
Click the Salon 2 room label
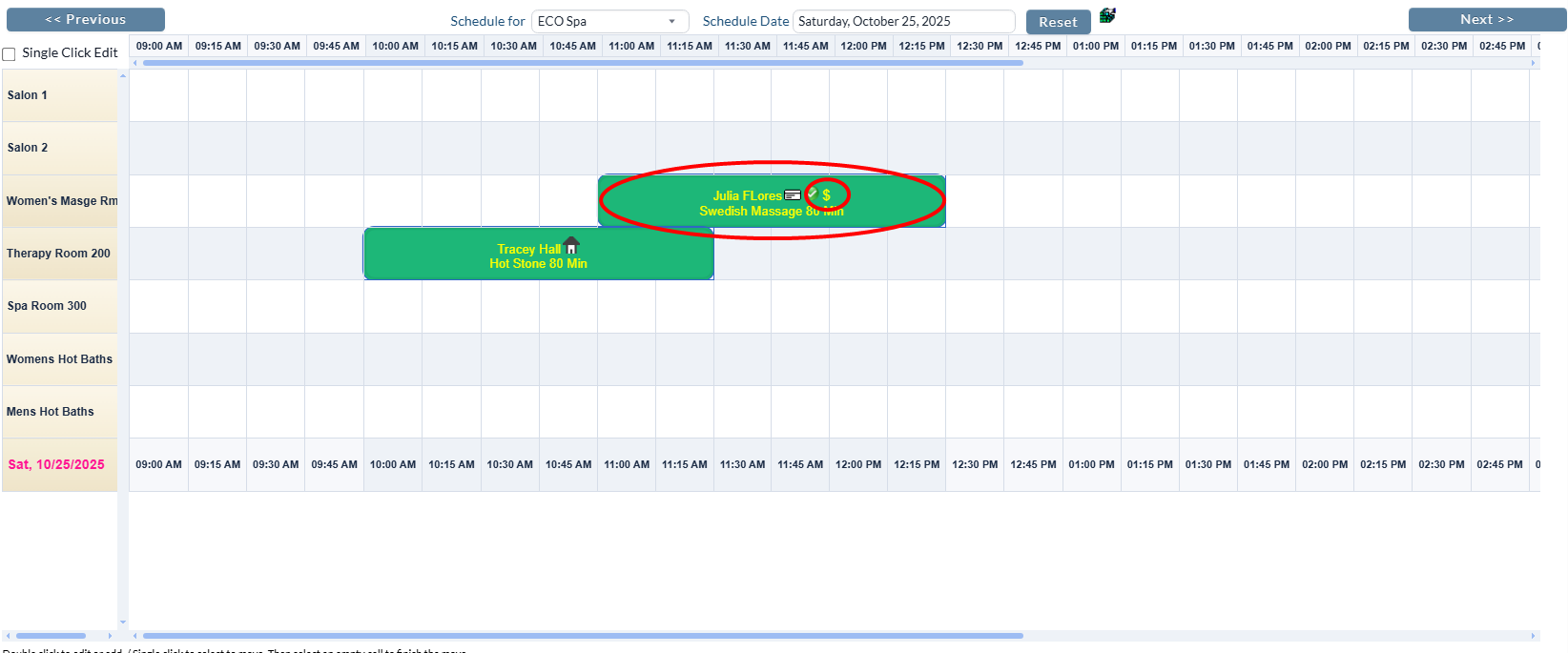(x=60, y=148)
